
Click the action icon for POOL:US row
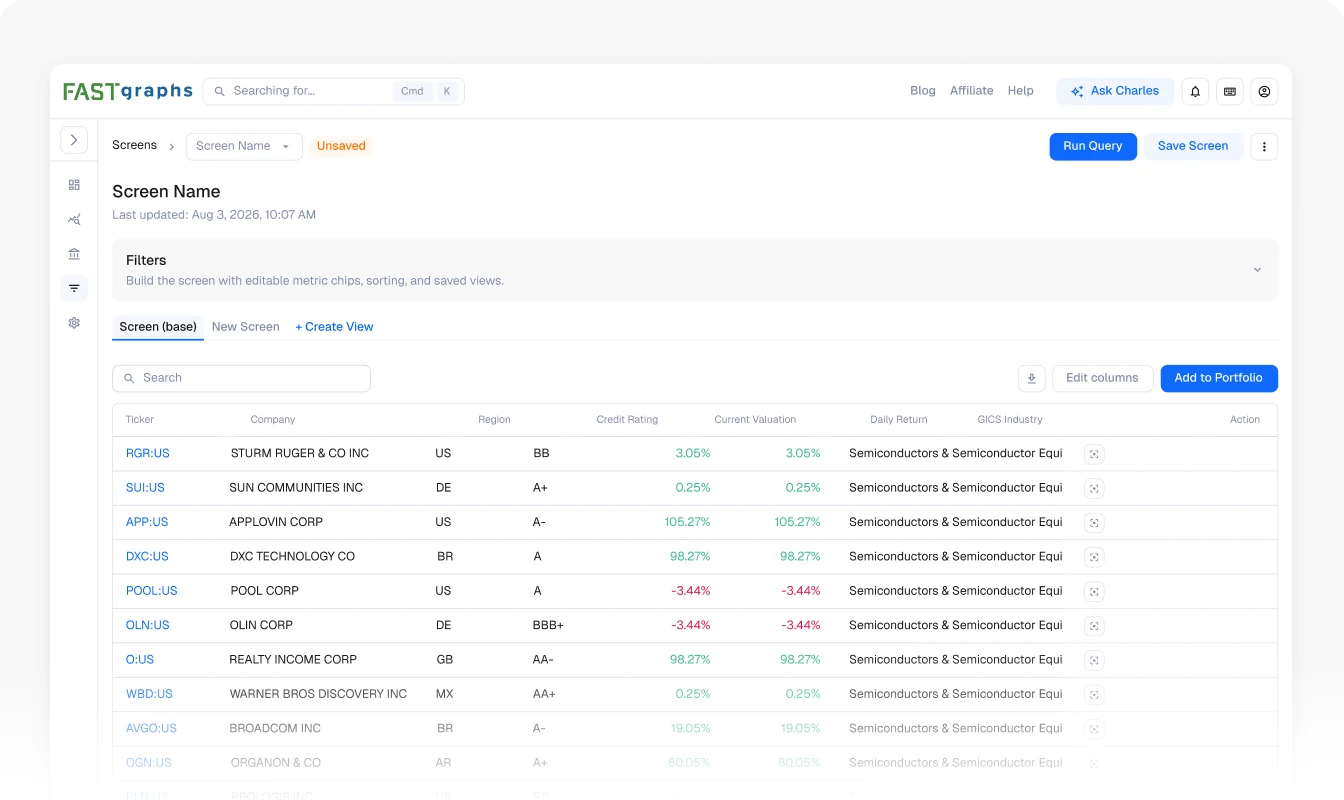pos(1094,591)
